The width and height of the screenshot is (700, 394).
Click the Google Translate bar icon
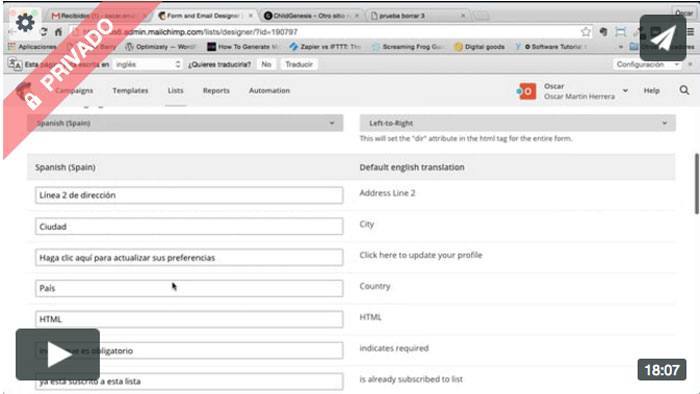pos(14,64)
